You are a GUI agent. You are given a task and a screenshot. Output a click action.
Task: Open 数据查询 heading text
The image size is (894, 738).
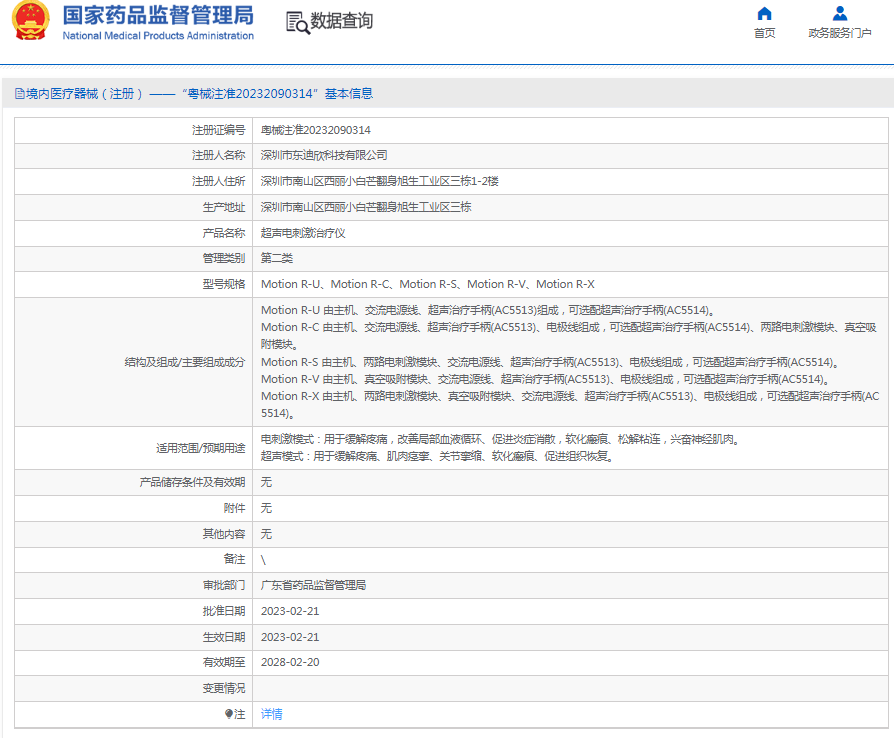tap(342, 21)
